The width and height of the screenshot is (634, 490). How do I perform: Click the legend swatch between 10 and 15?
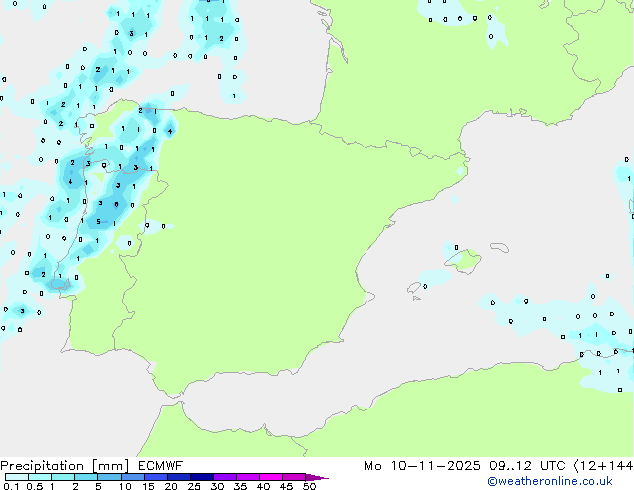(x=132, y=477)
